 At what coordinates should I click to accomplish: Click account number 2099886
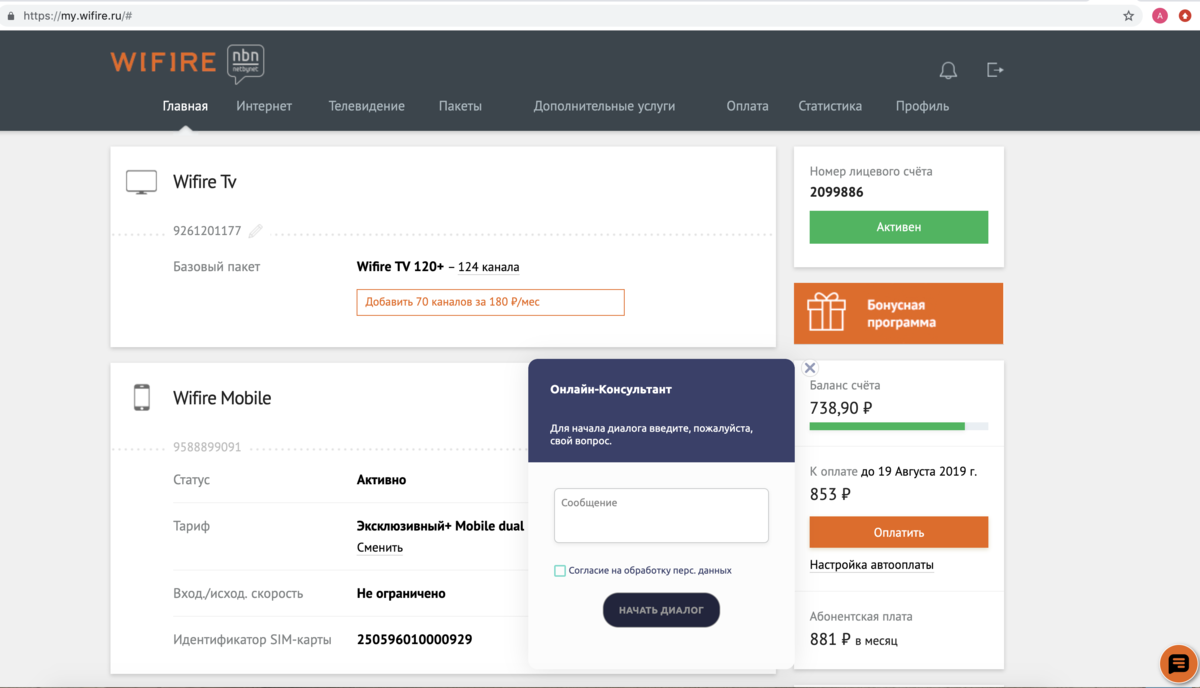(x=836, y=192)
